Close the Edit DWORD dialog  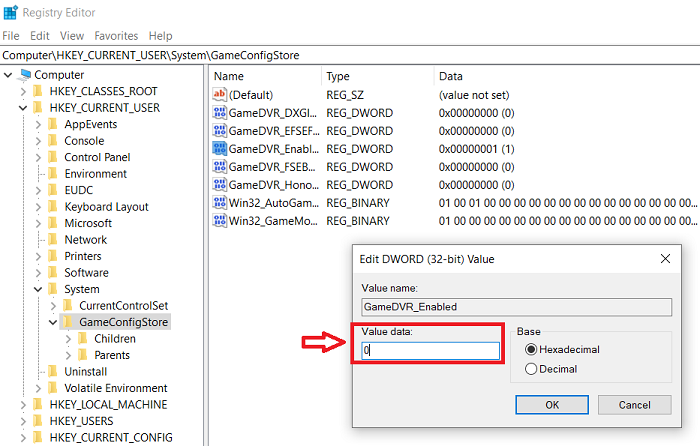[665, 259]
